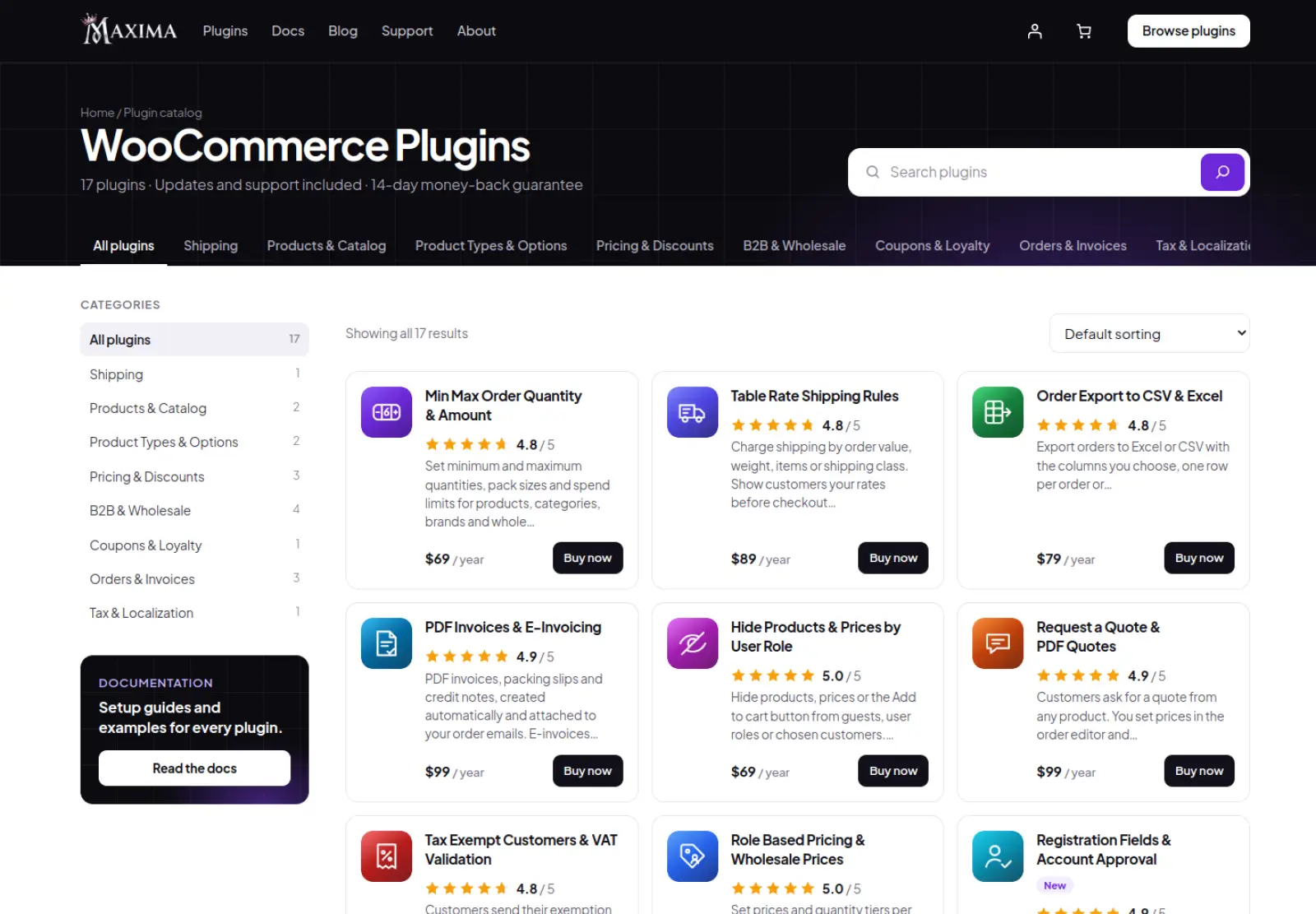Buy the Hide Products & Prices plugin

[893, 771]
